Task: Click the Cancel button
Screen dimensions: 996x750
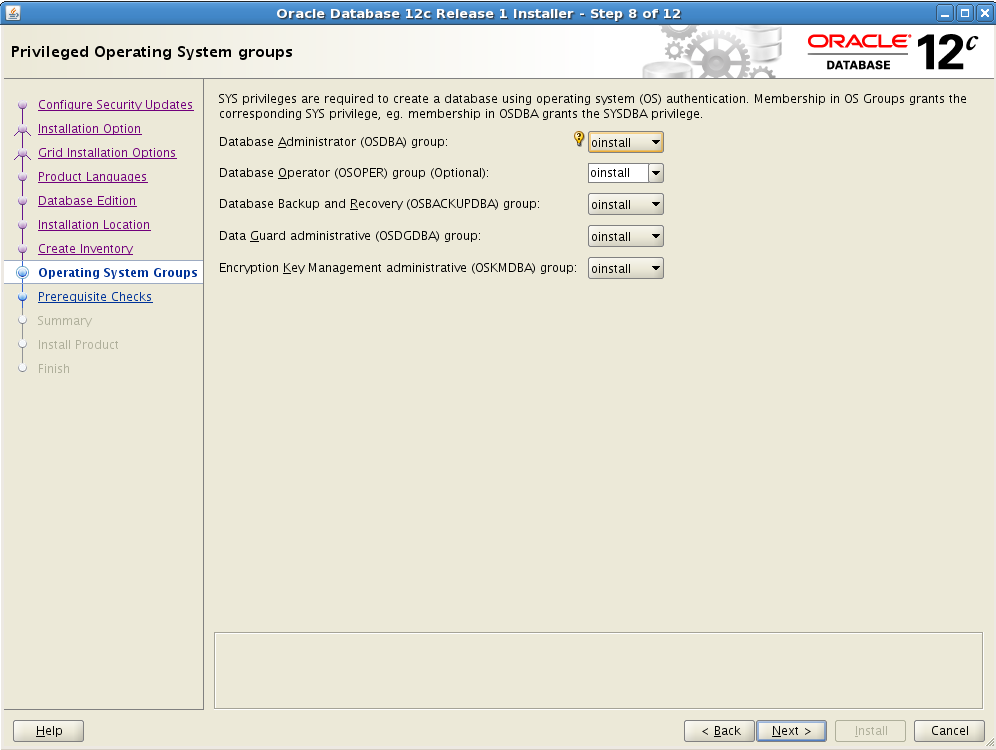Action: pyautogui.click(x=950, y=731)
